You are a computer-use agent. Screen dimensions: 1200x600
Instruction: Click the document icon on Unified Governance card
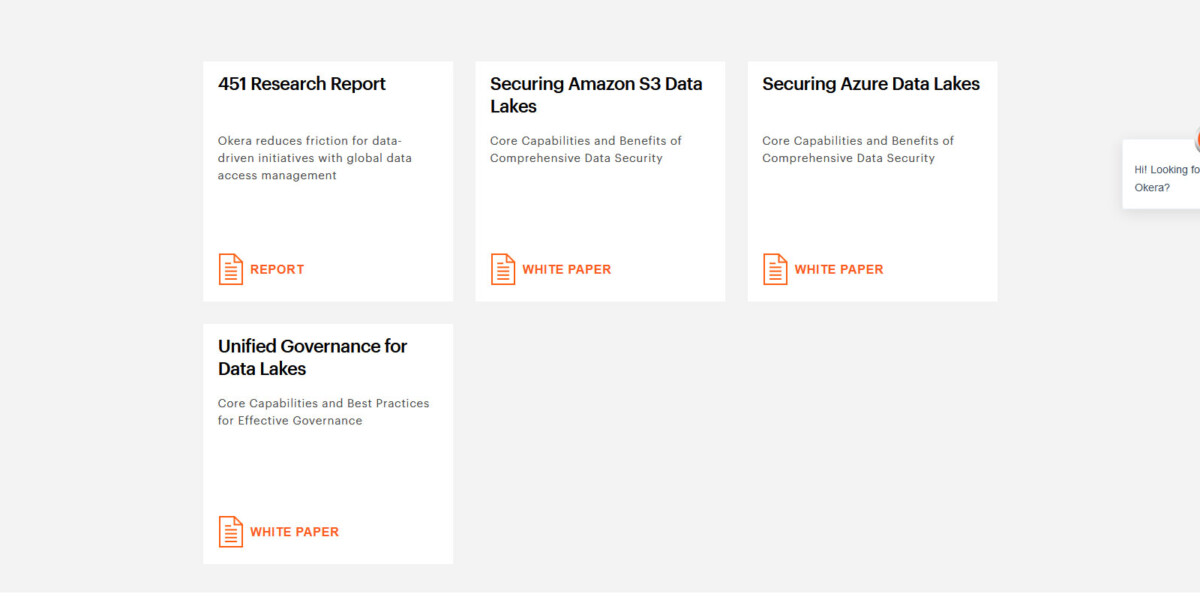pyautogui.click(x=231, y=532)
